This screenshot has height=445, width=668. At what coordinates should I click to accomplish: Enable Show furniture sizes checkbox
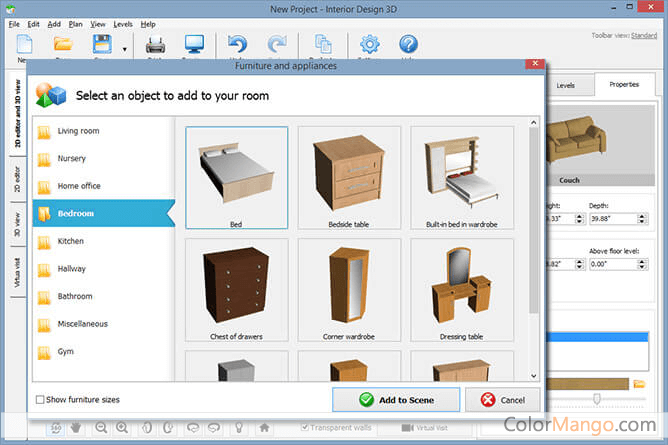(x=40, y=400)
